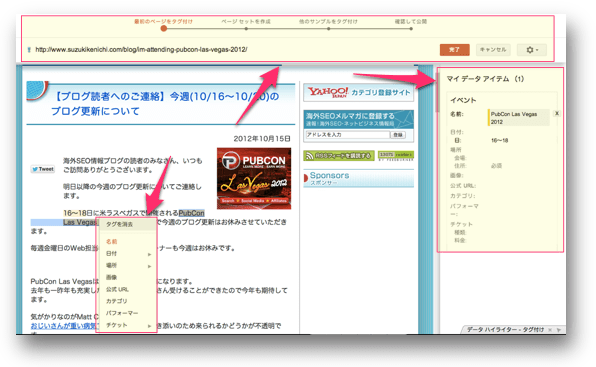Expand the チケット submenu arrow
This screenshot has width=596, height=367.
(x=149, y=326)
